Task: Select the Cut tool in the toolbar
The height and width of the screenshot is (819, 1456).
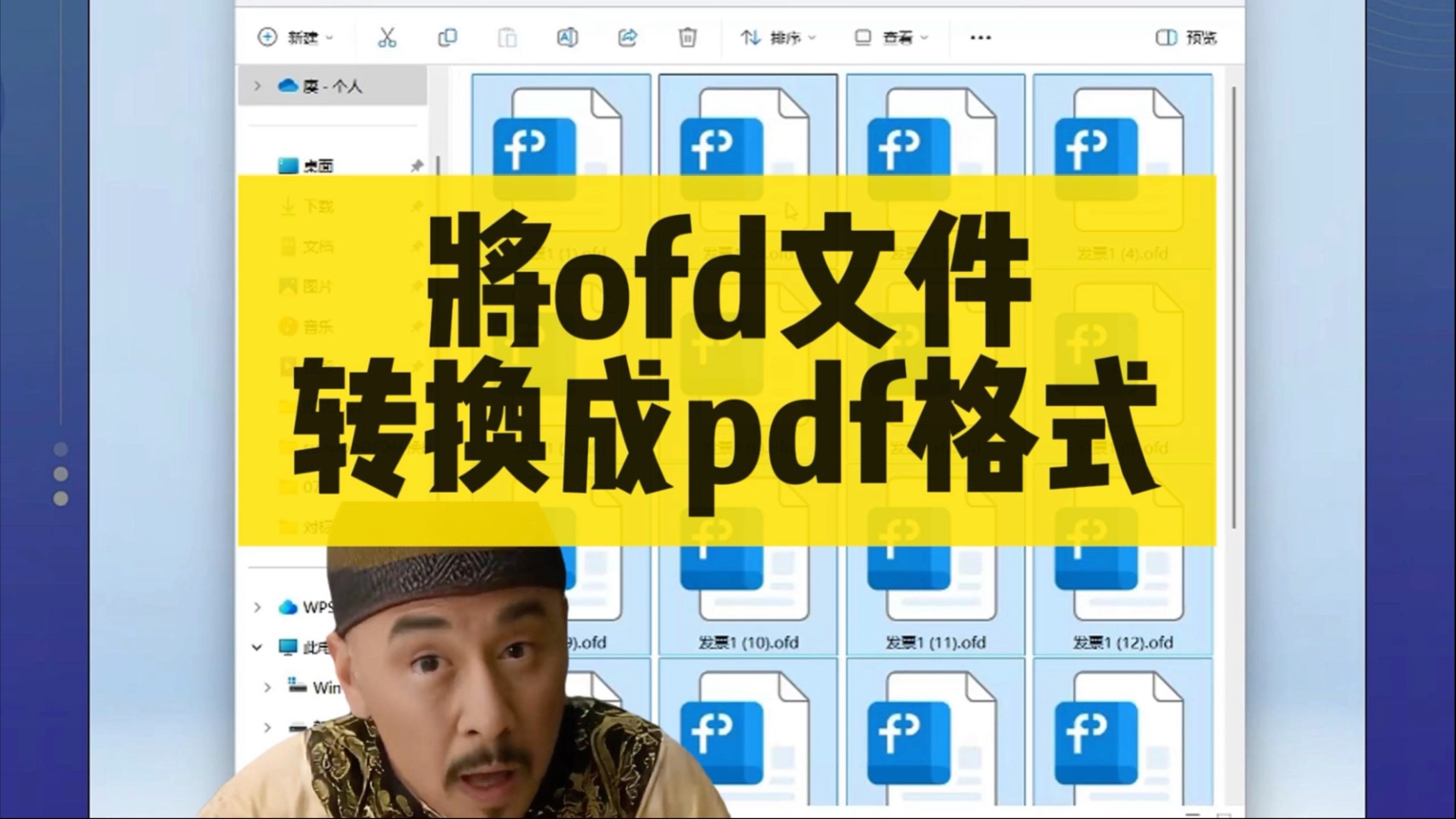Action: (388, 37)
